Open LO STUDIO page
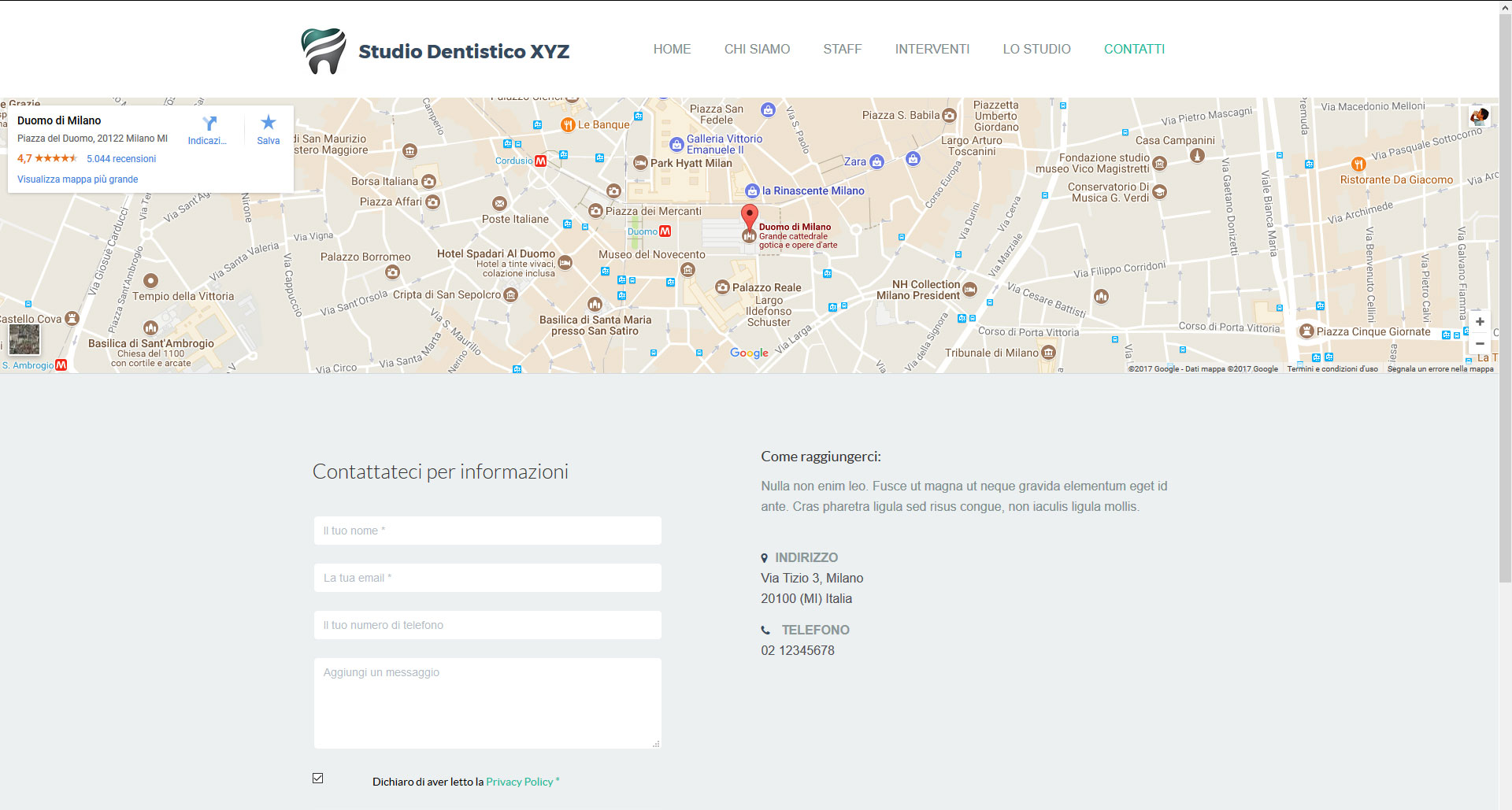 (1036, 49)
